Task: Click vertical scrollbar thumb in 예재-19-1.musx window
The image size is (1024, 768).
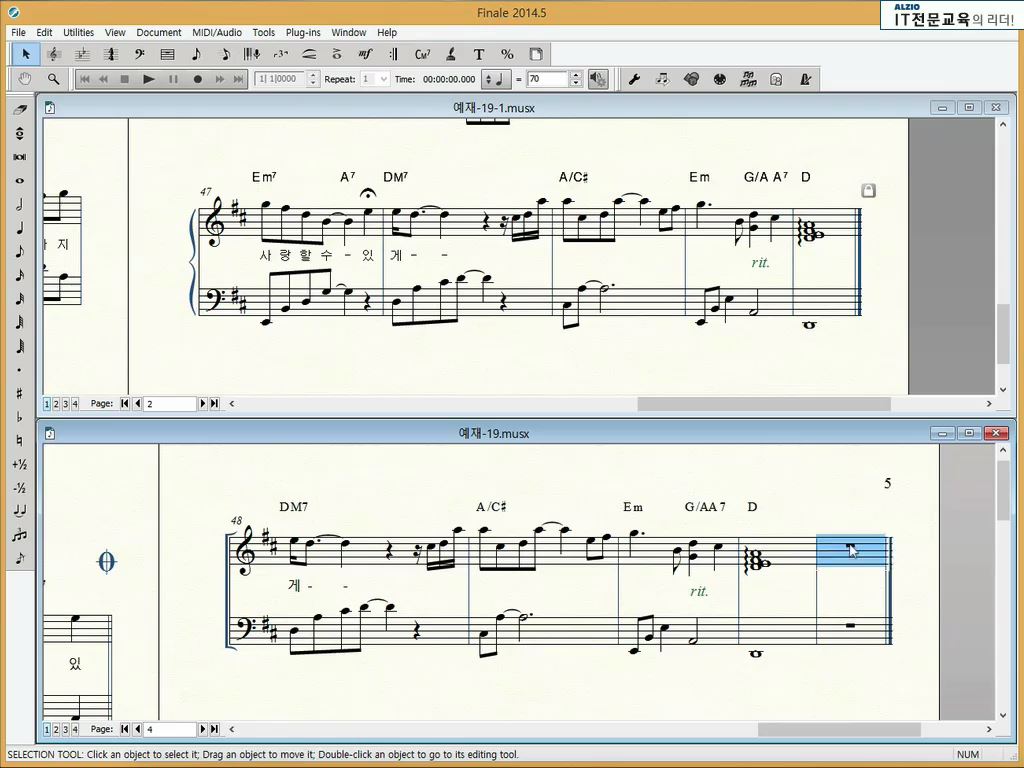Action: [1004, 334]
